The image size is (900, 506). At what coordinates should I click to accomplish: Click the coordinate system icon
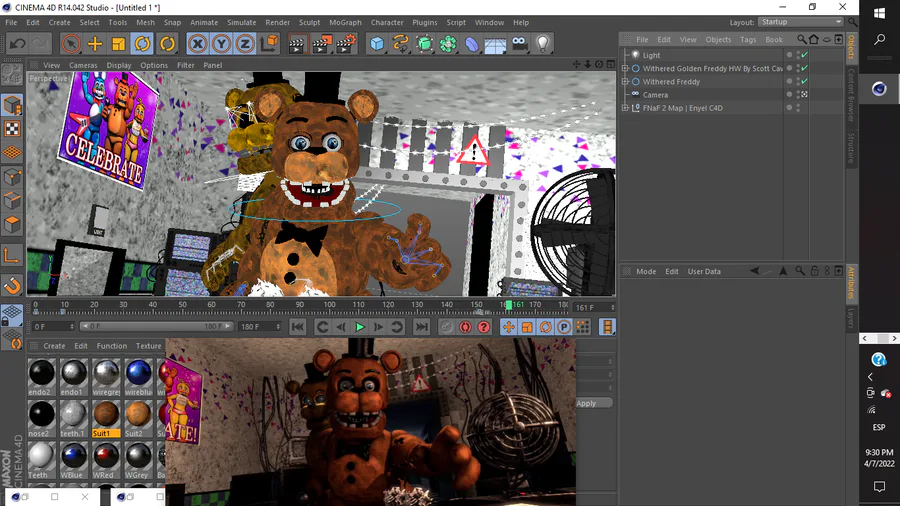(x=269, y=44)
